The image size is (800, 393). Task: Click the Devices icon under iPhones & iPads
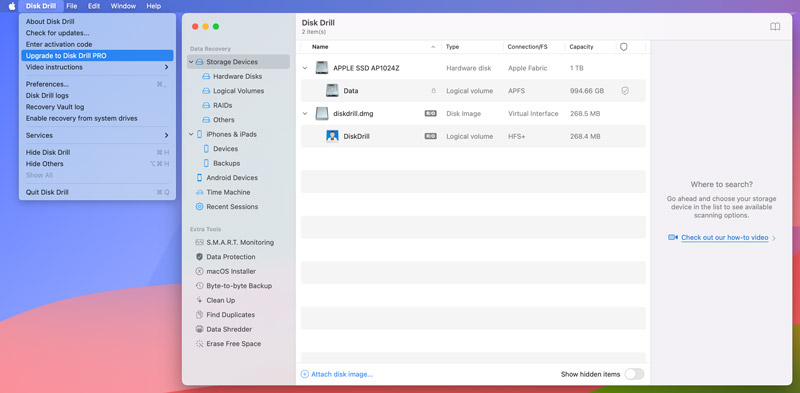[x=206, y=149]
